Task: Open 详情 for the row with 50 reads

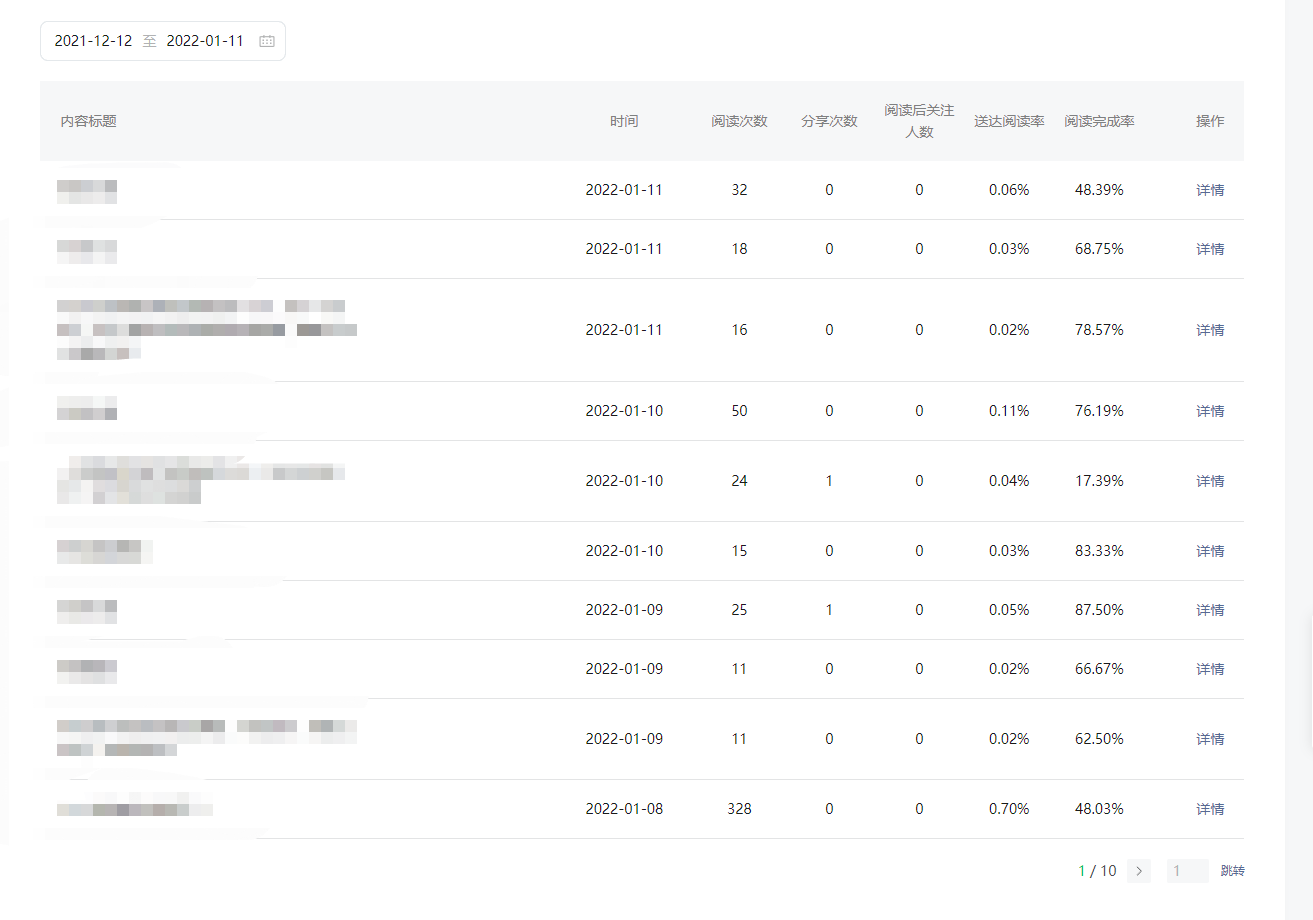Action: (1210, 411)
